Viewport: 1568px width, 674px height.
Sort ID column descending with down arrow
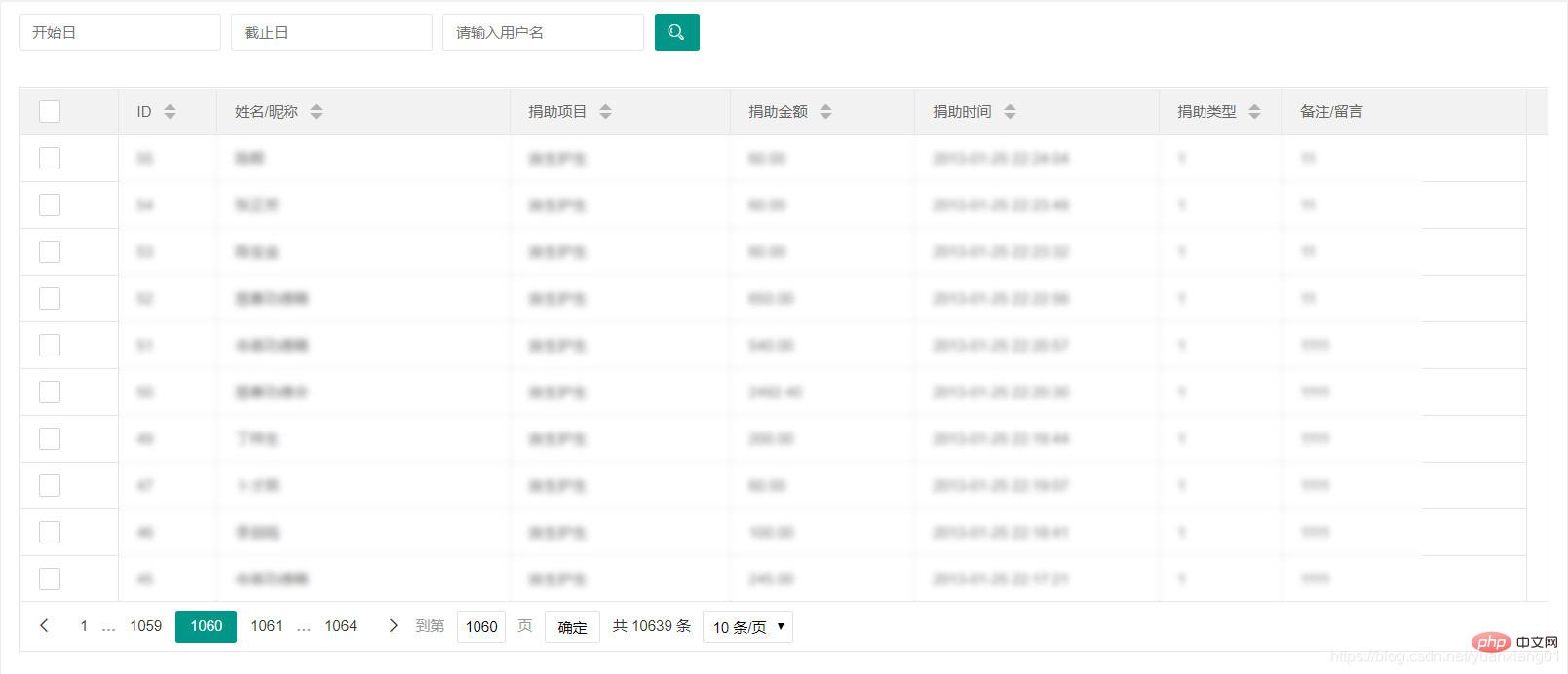170,116
